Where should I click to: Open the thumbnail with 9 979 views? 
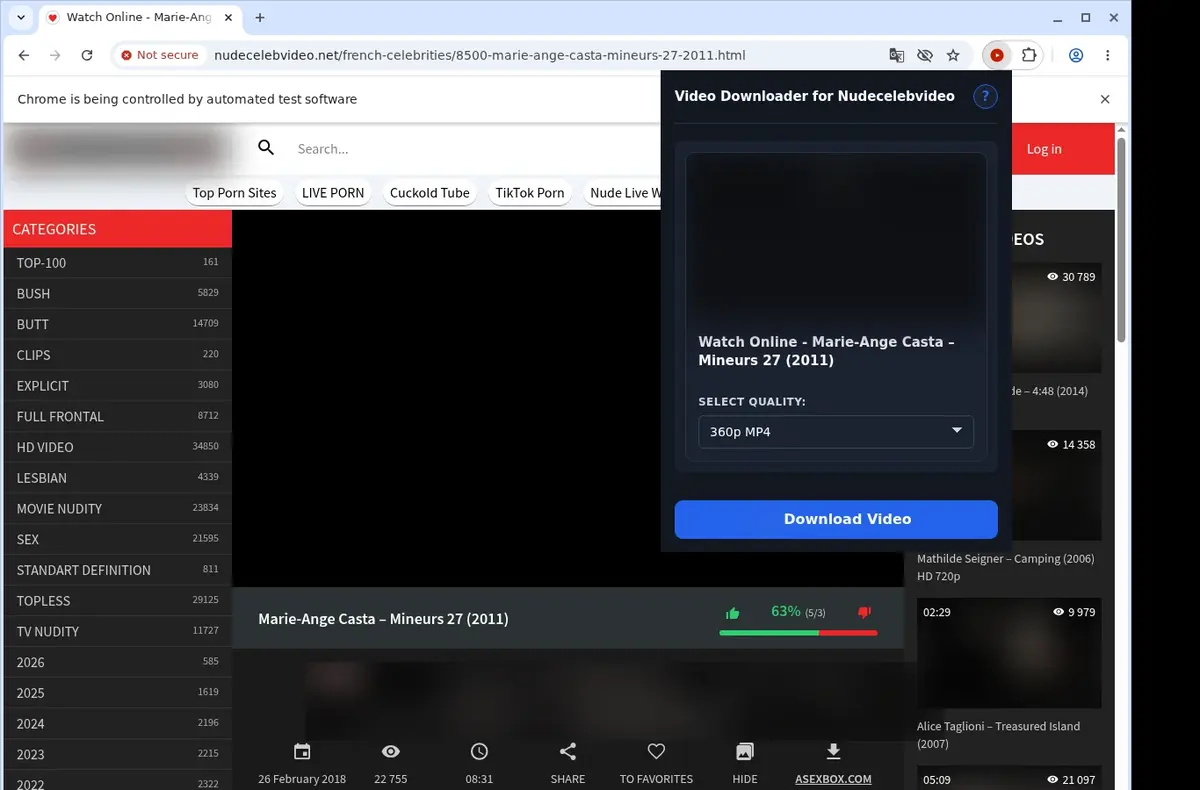1009,654
